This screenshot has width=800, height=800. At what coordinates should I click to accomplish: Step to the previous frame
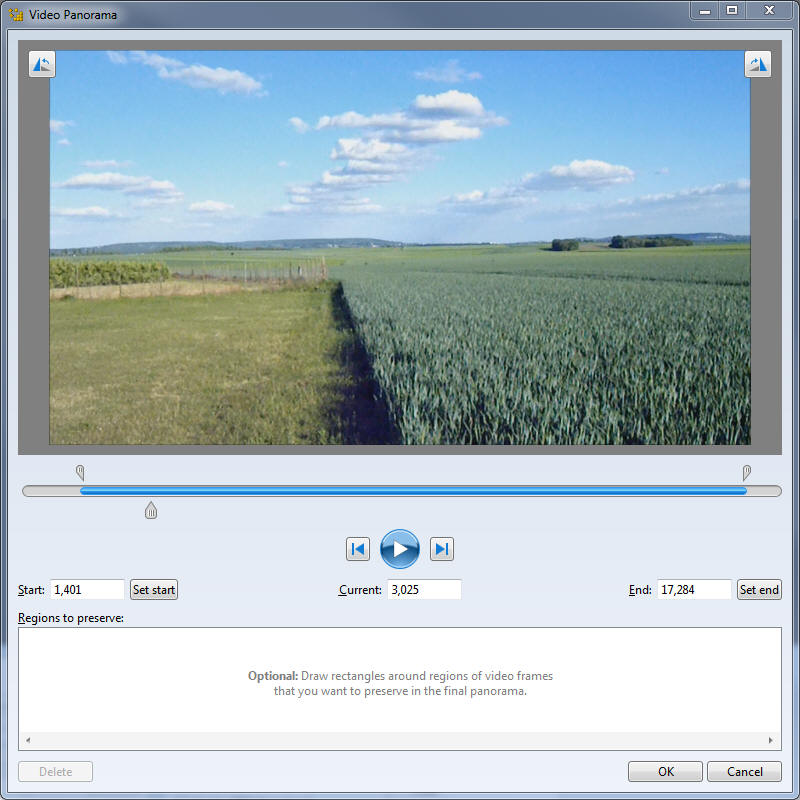[358, 549]
